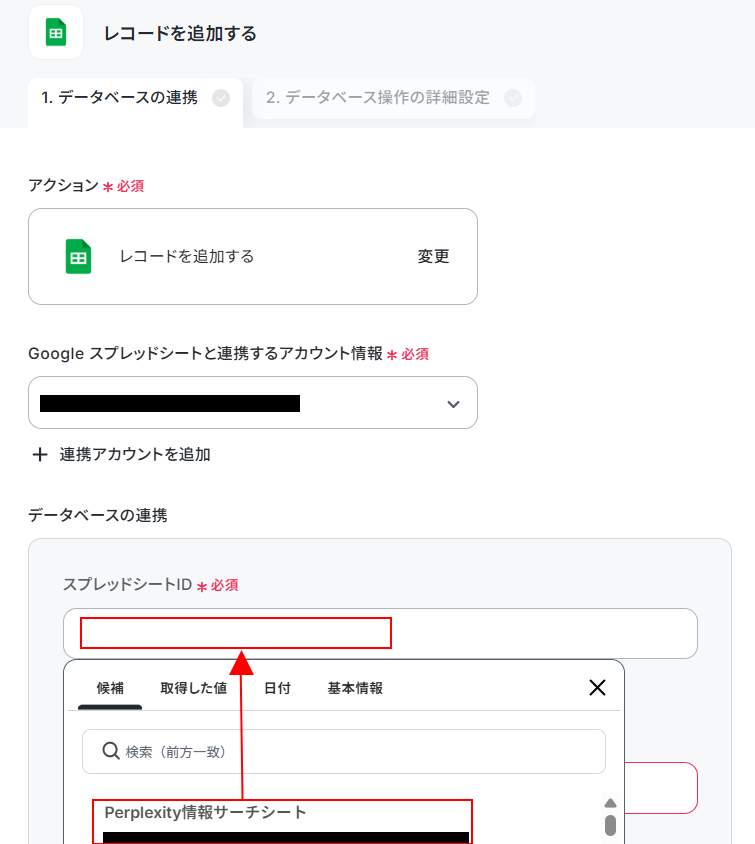The image size is (755, 844).
Task: Click the 変更 button on the action card
Action: click(x=433, y=256)
